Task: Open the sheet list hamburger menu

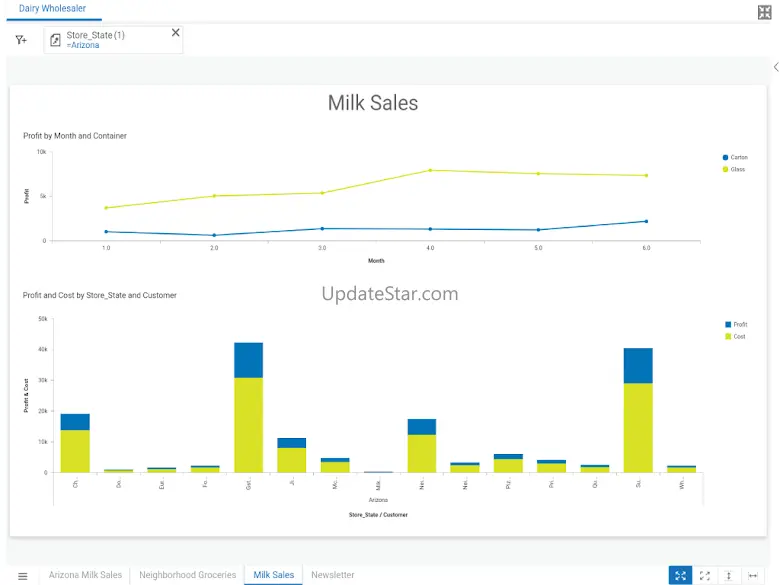Action: [23, 576]
